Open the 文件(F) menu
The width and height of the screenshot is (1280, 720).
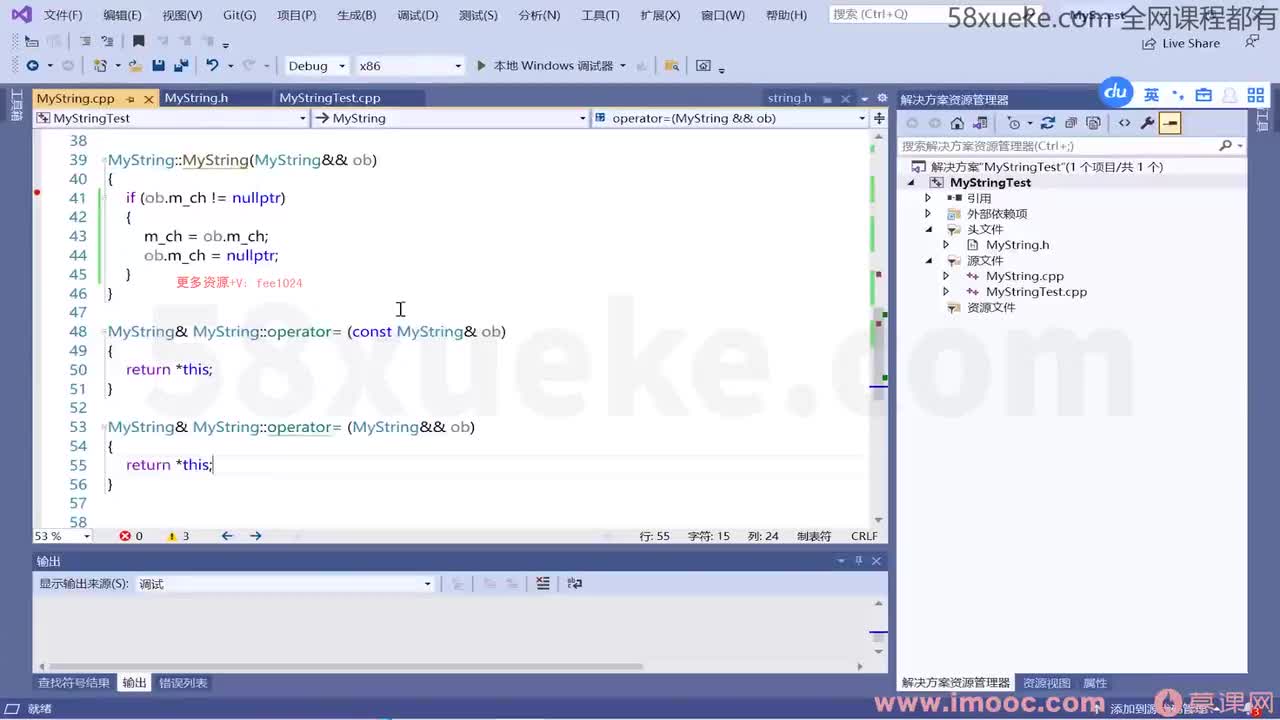point(63,15)
